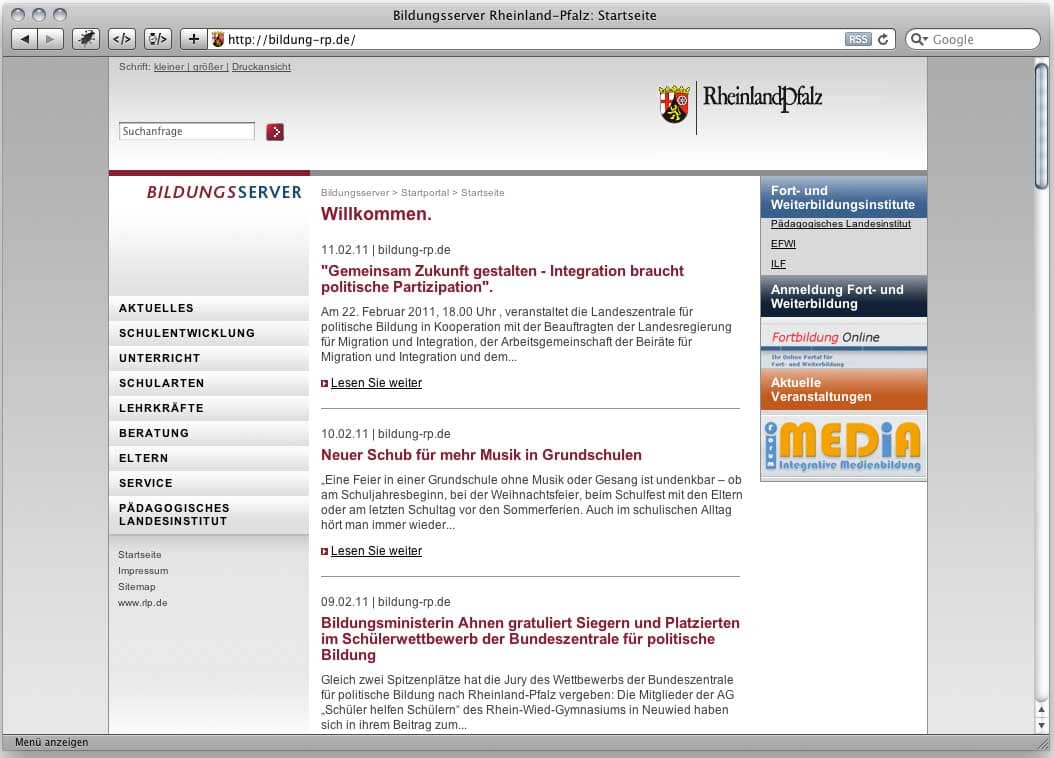The height and width of the screenshot is (758, 1054).
Task: Open Pädagogisches Landesinstitut link in right panel
Action: point(840,224)
